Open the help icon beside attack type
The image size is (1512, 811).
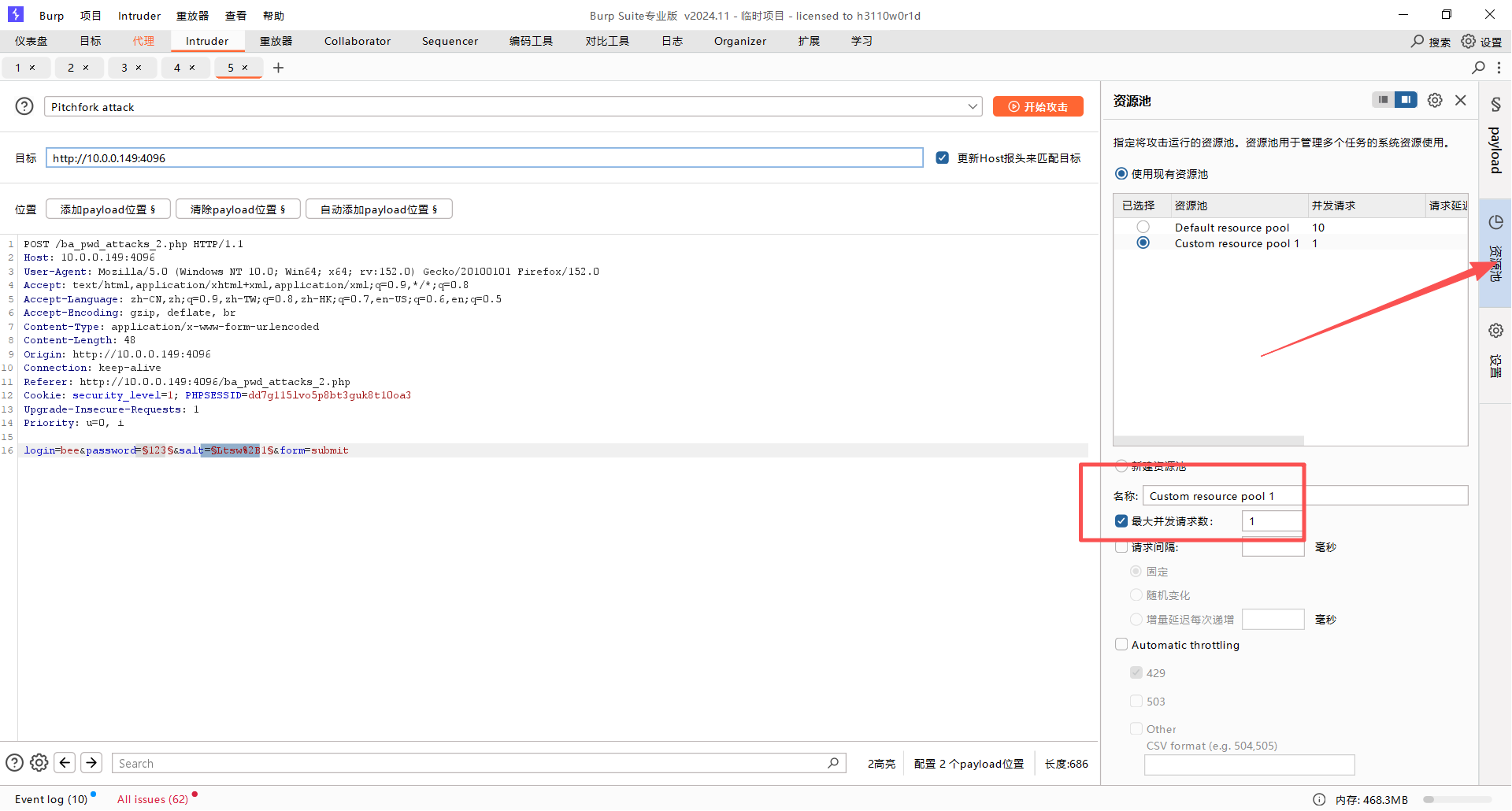point(24,106)
